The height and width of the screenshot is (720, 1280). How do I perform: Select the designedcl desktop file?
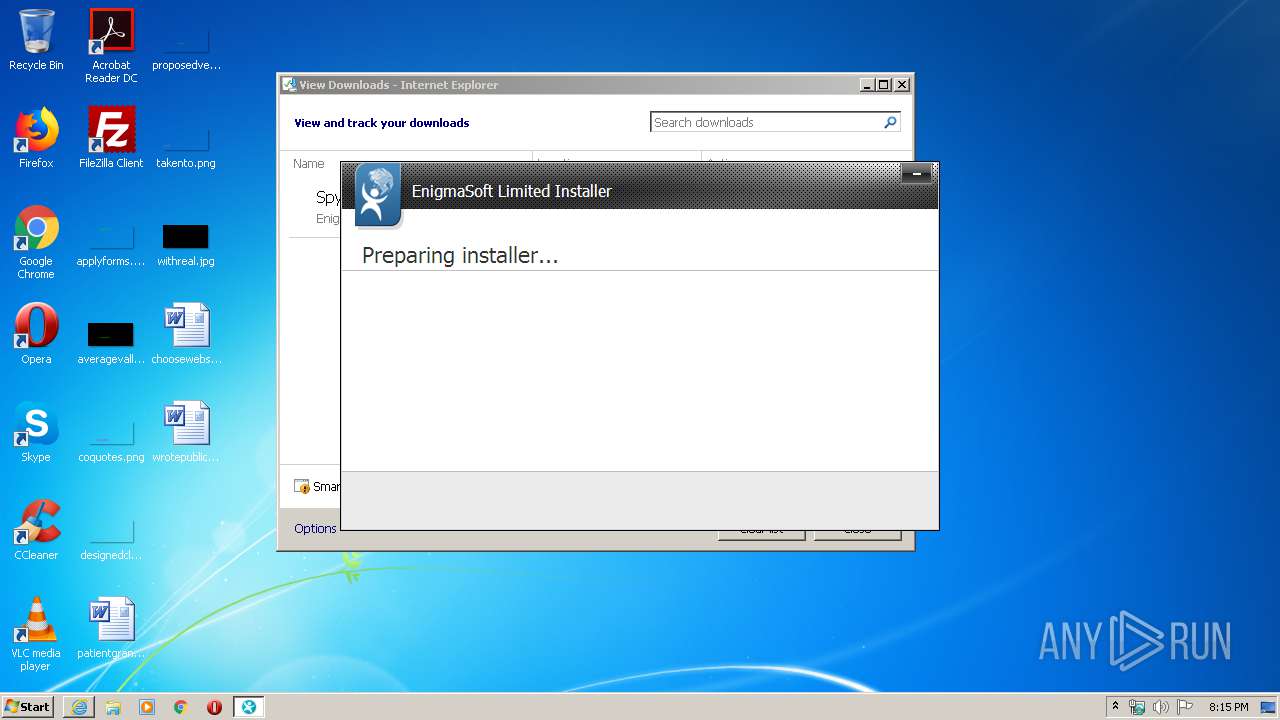pos(111,538)
